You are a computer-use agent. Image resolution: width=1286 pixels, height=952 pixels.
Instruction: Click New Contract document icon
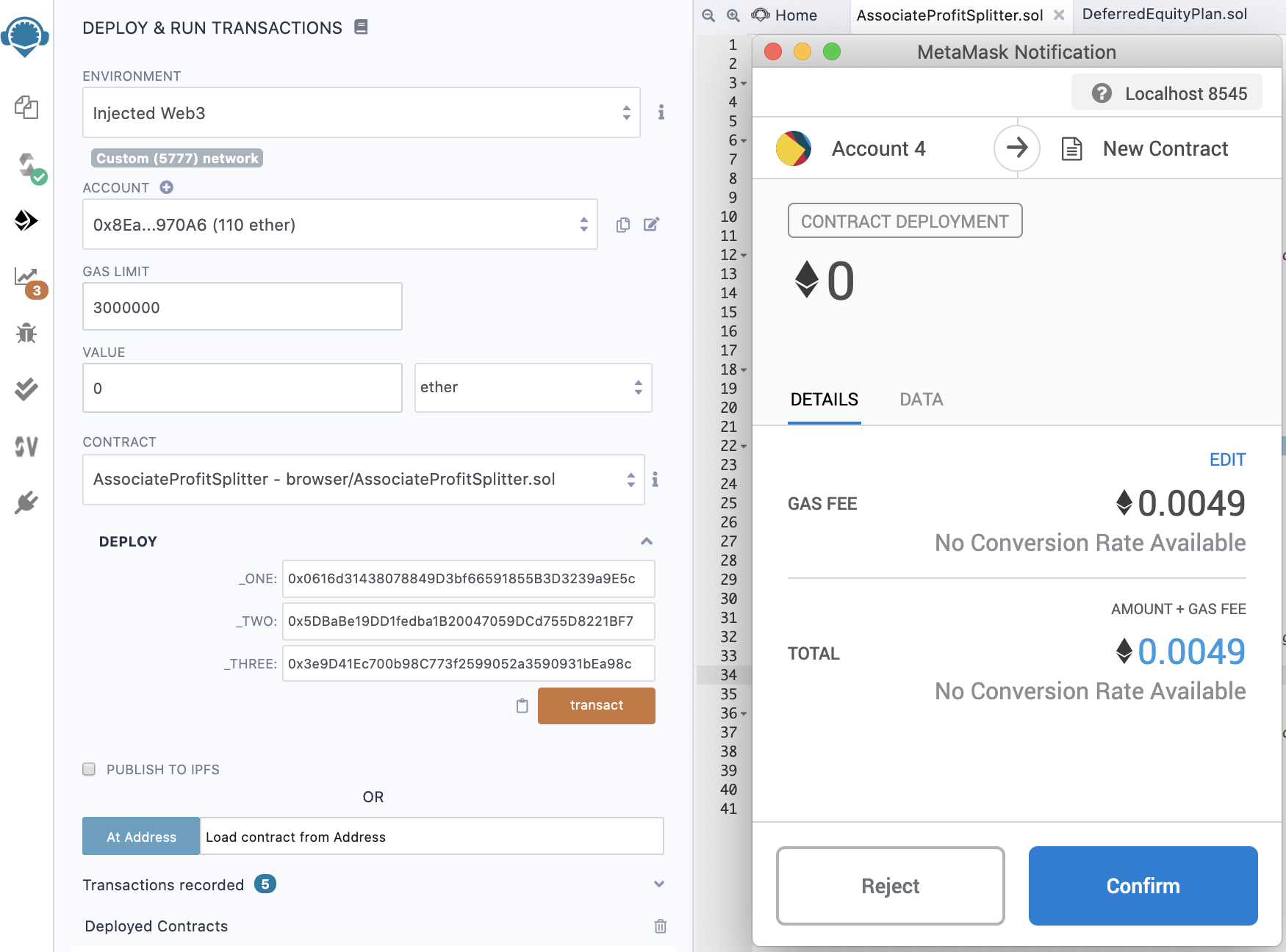click(1072, 149)
